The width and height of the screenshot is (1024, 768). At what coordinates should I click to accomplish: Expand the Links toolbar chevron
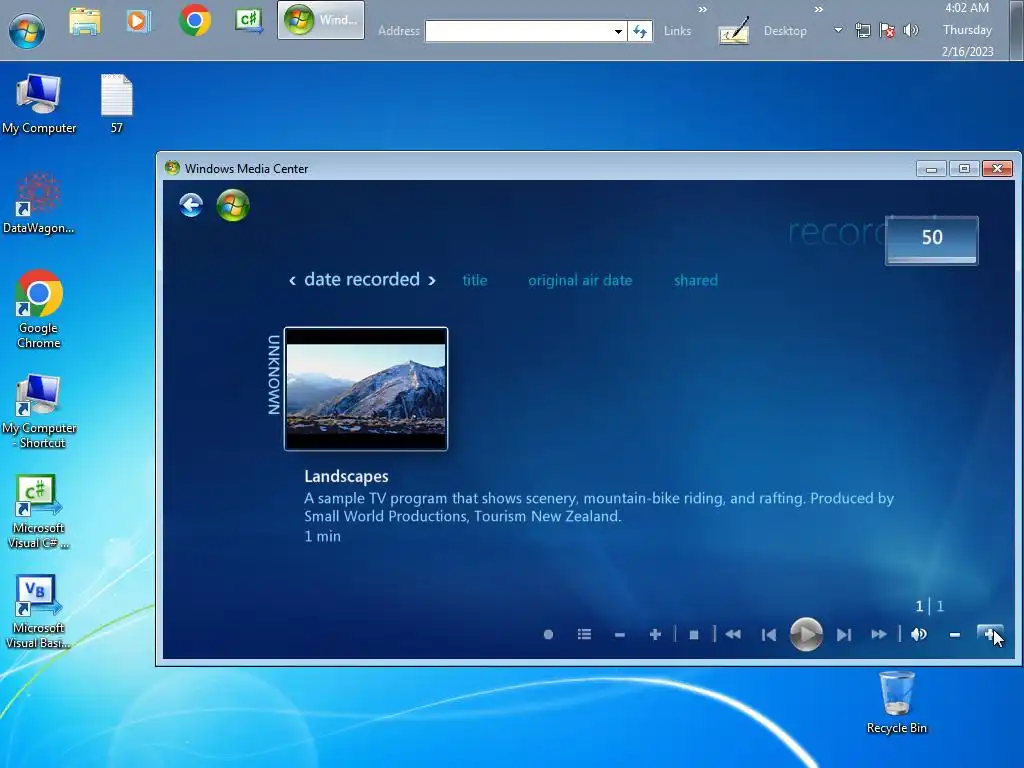703,9
